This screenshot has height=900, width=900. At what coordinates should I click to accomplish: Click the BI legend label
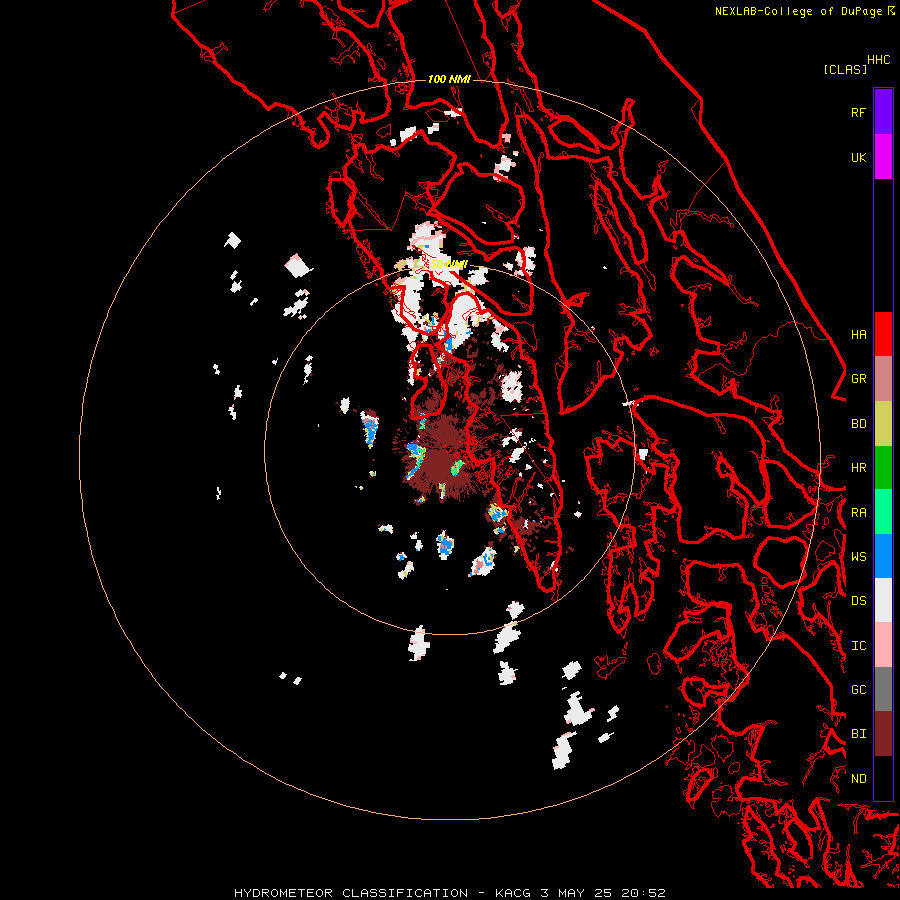coord(858,734)
